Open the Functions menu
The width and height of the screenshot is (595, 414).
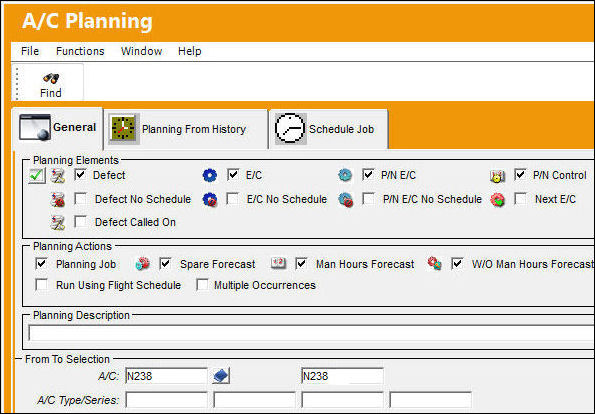point(80,51)
